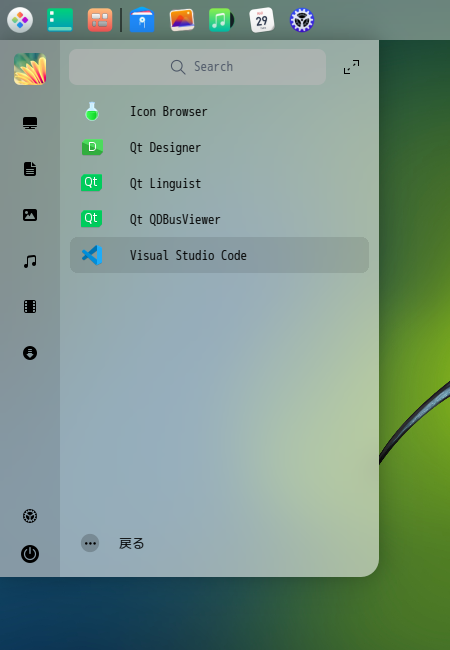The height and width of the screenshot is (650, 450).
Task: Launch the blue app store dock icon
Action: point(142,20)
